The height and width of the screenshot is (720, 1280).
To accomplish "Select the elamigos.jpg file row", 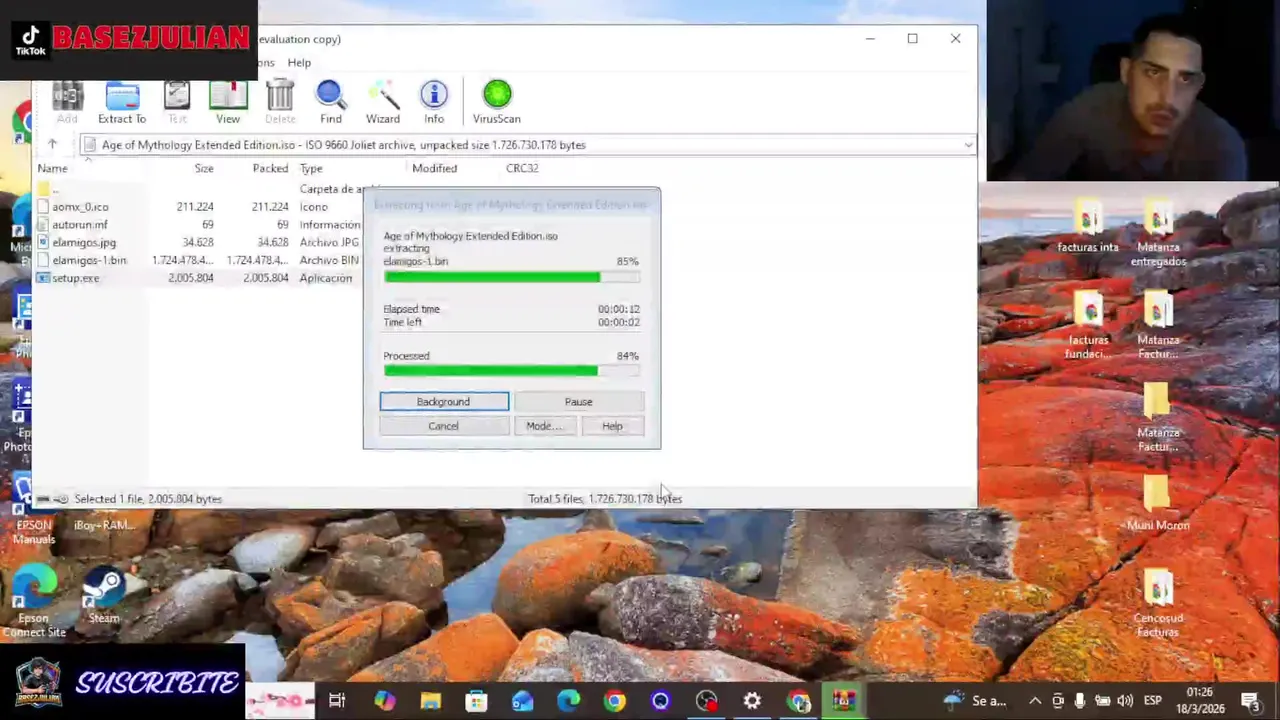I will 200,242.
